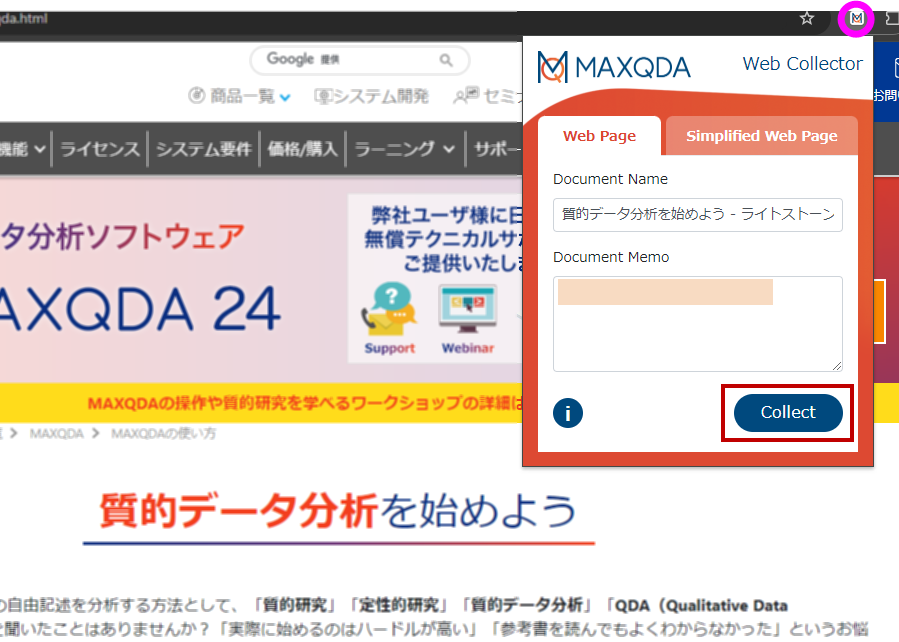Click the MAXQDA breadcrumb link
This screenshot has height=642, width=899.
tap(57, 433)
